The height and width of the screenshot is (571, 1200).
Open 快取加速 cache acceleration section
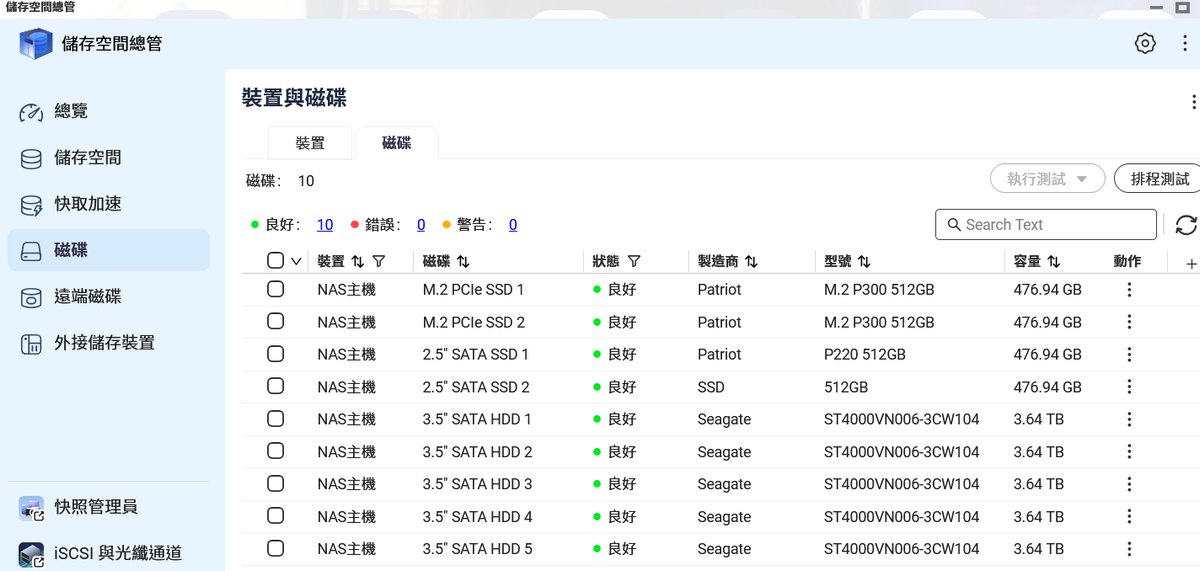[87, 204]
